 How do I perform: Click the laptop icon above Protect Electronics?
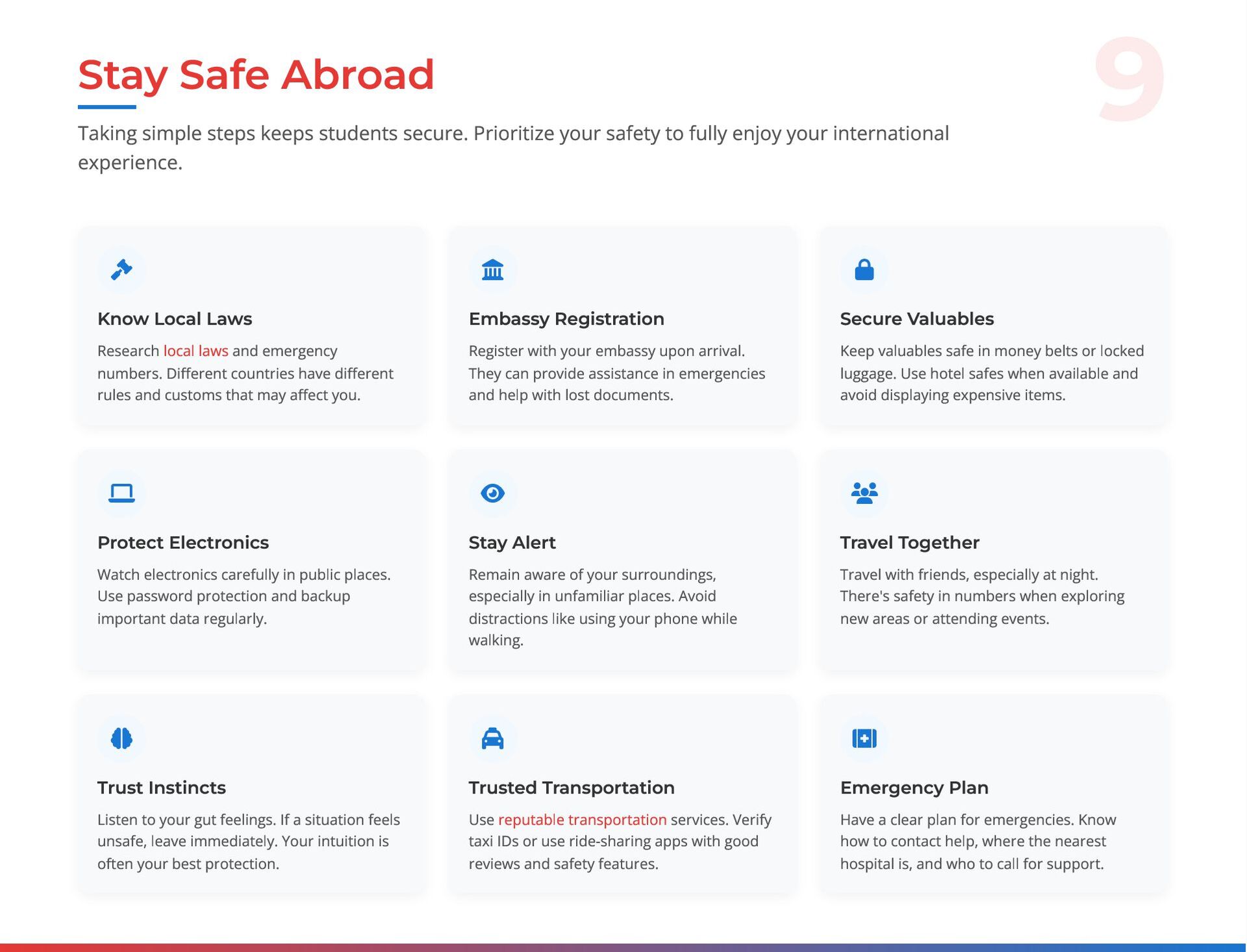121,493
